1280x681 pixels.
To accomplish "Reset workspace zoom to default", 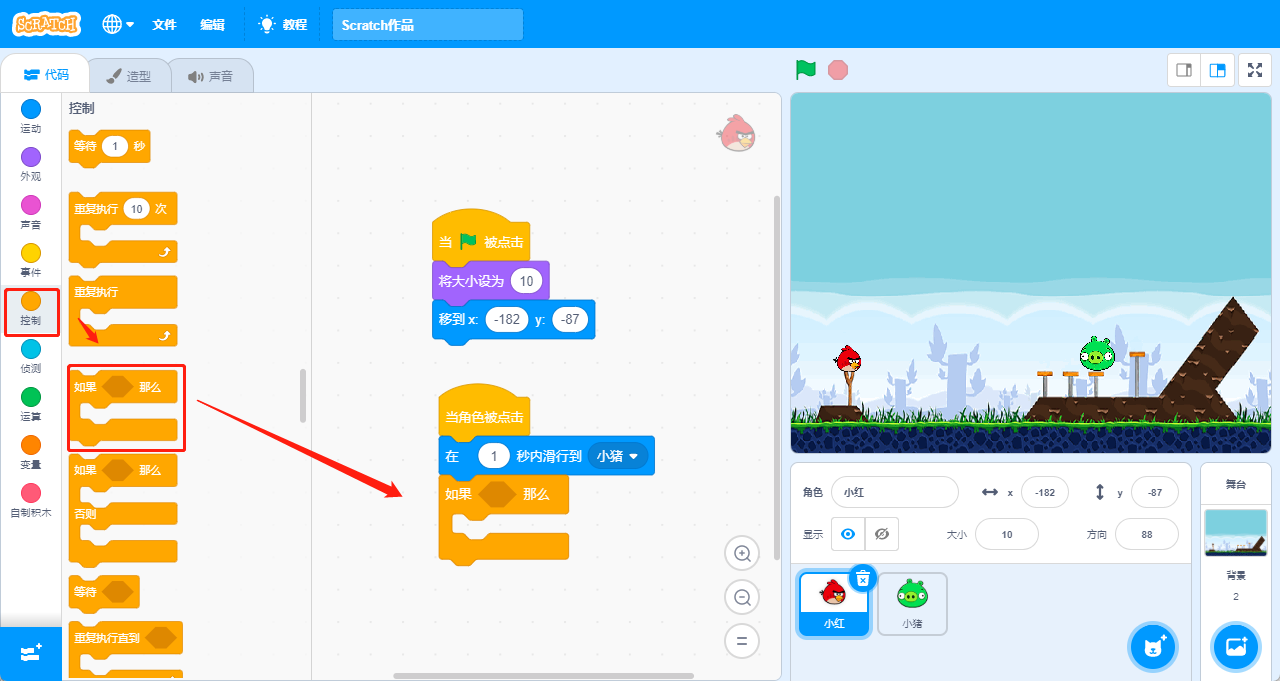I will tap(742, 641).
